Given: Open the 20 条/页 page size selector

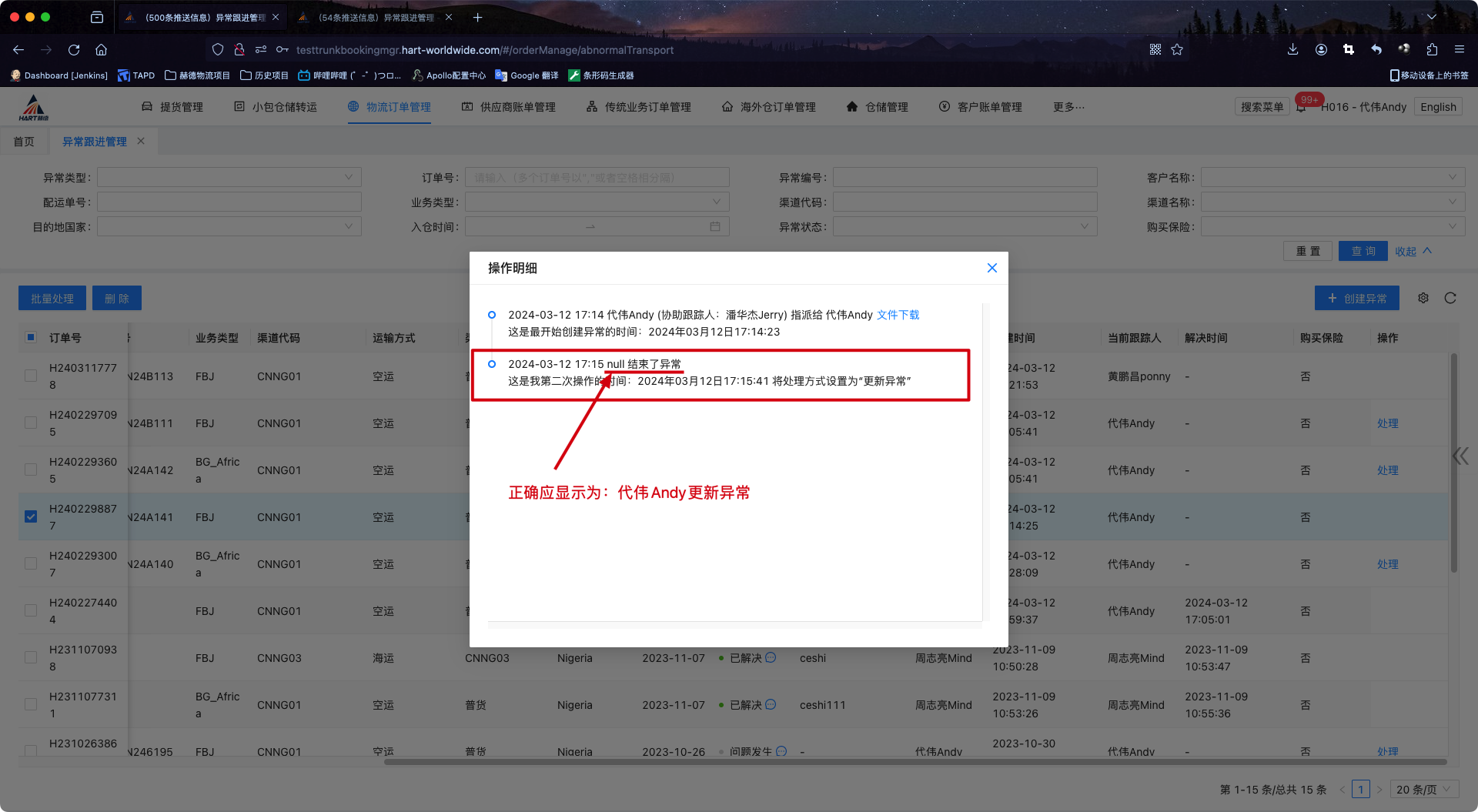Looking at the screenshot, I should (x=1423, y=790).
